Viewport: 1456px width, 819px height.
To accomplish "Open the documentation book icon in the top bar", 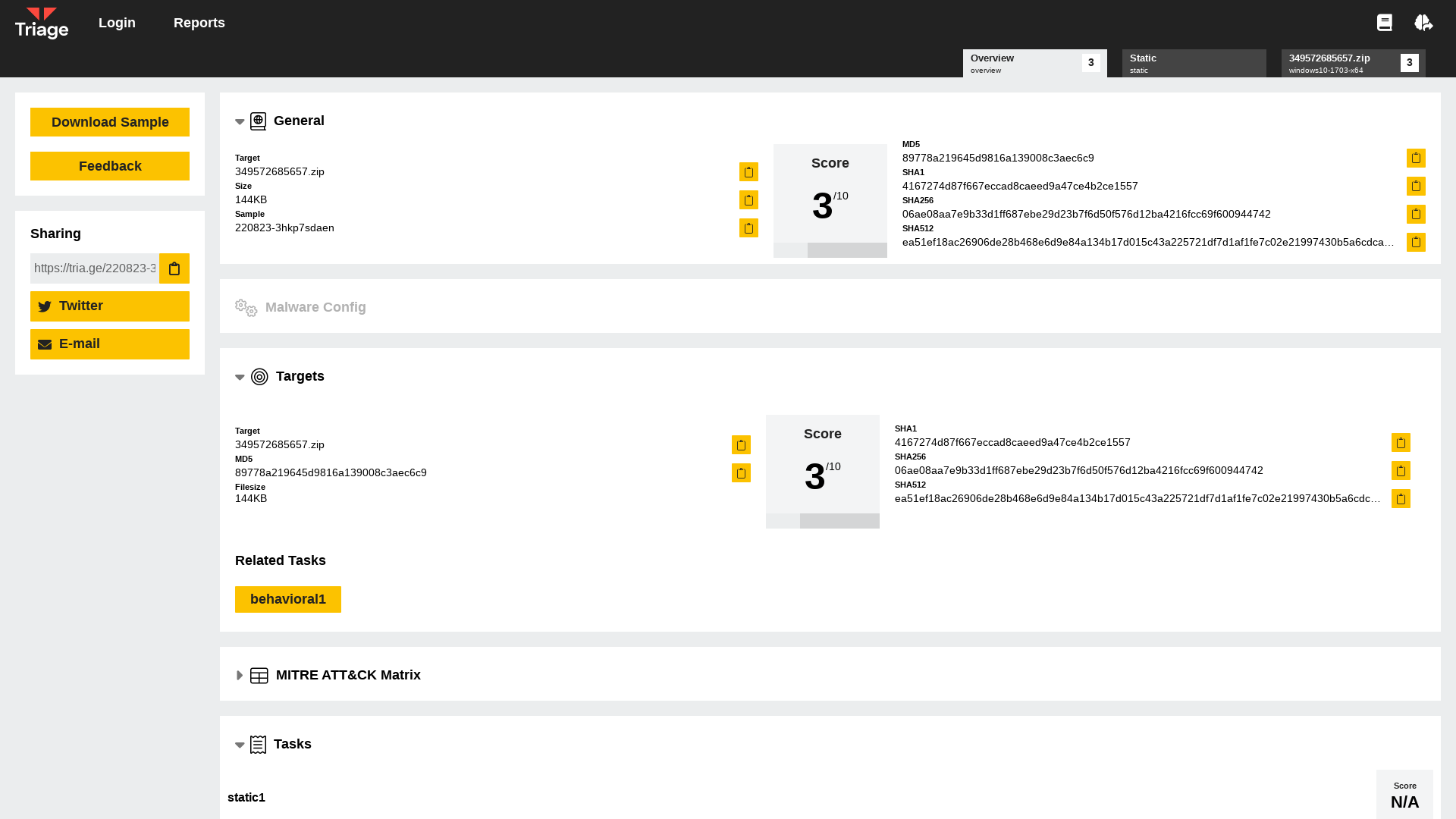I will (x=1385, y=22).
